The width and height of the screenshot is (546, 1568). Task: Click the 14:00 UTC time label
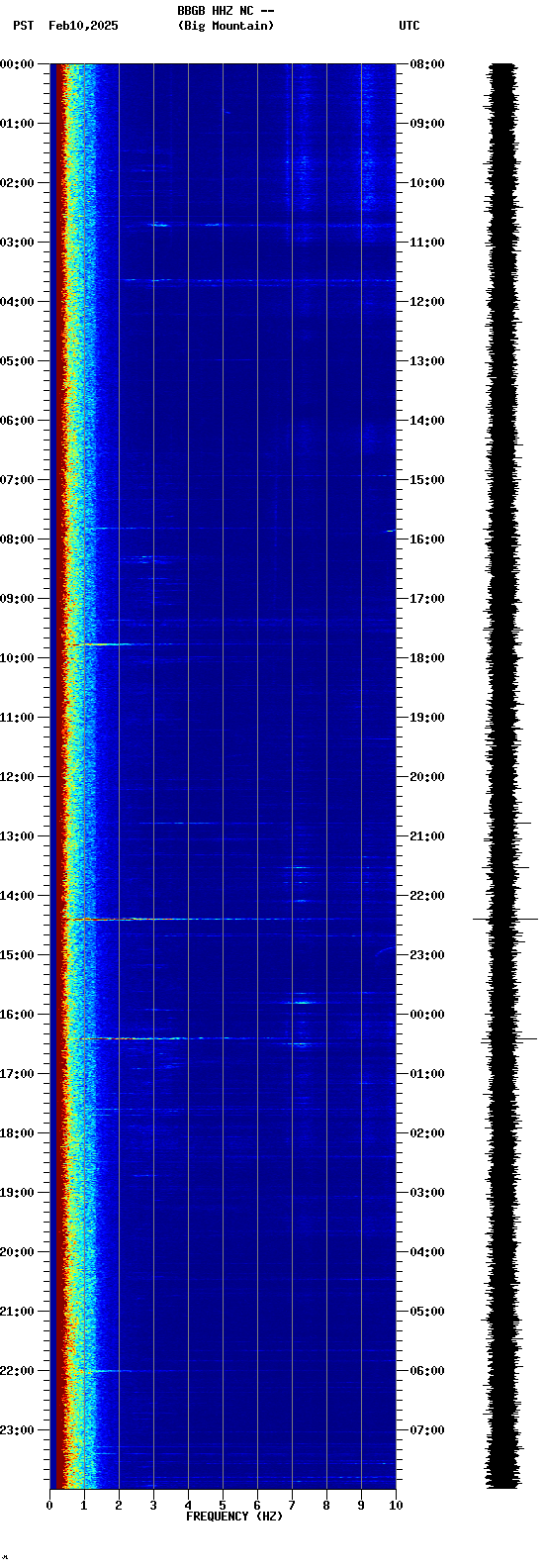(427, 421)
